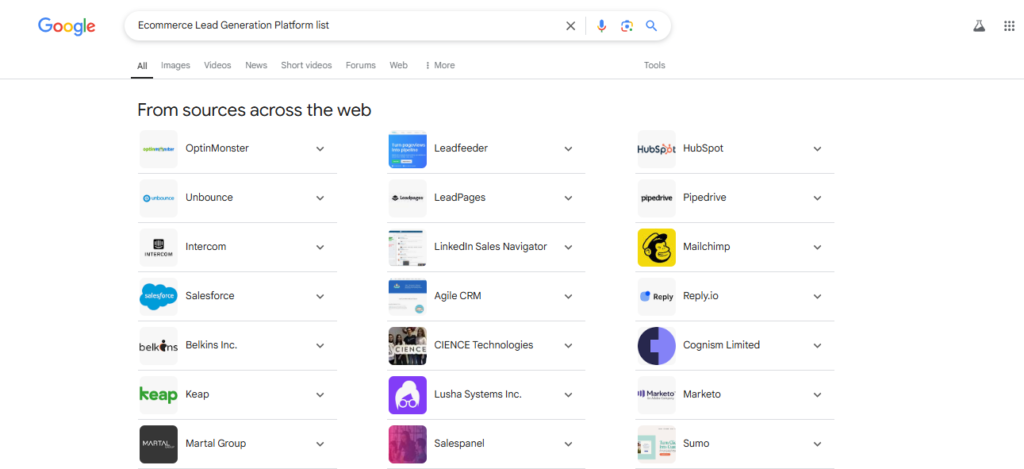The height and width of the screenshot is (469, 1024).
Task: Open the Pipedrive entry
Action: tap(735, 198)
